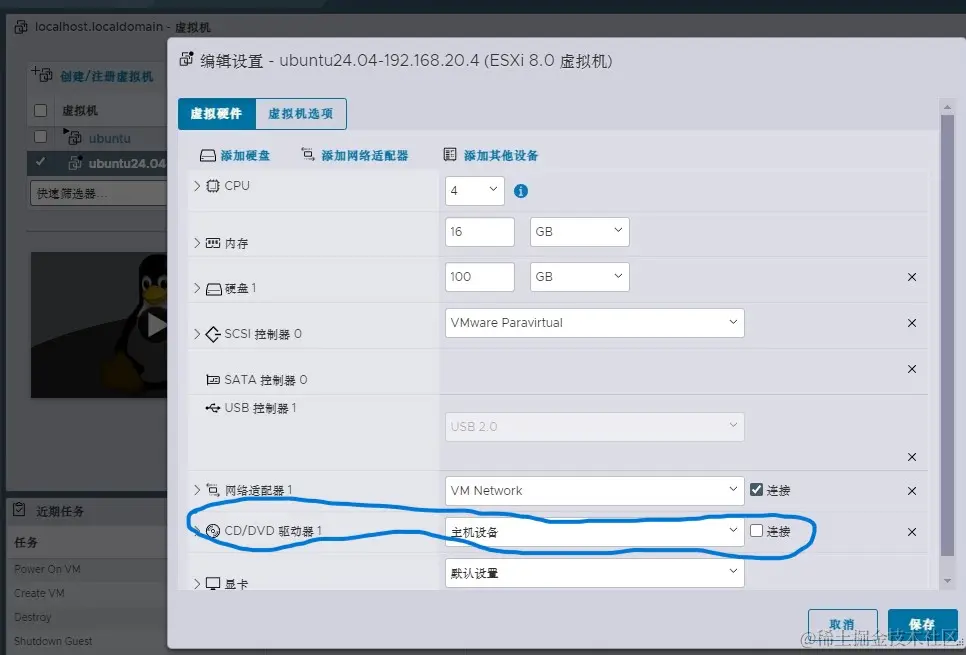Remove Hard disk 1 with its X icon
This screenshot has height=655, width=966.
[912, 277]
